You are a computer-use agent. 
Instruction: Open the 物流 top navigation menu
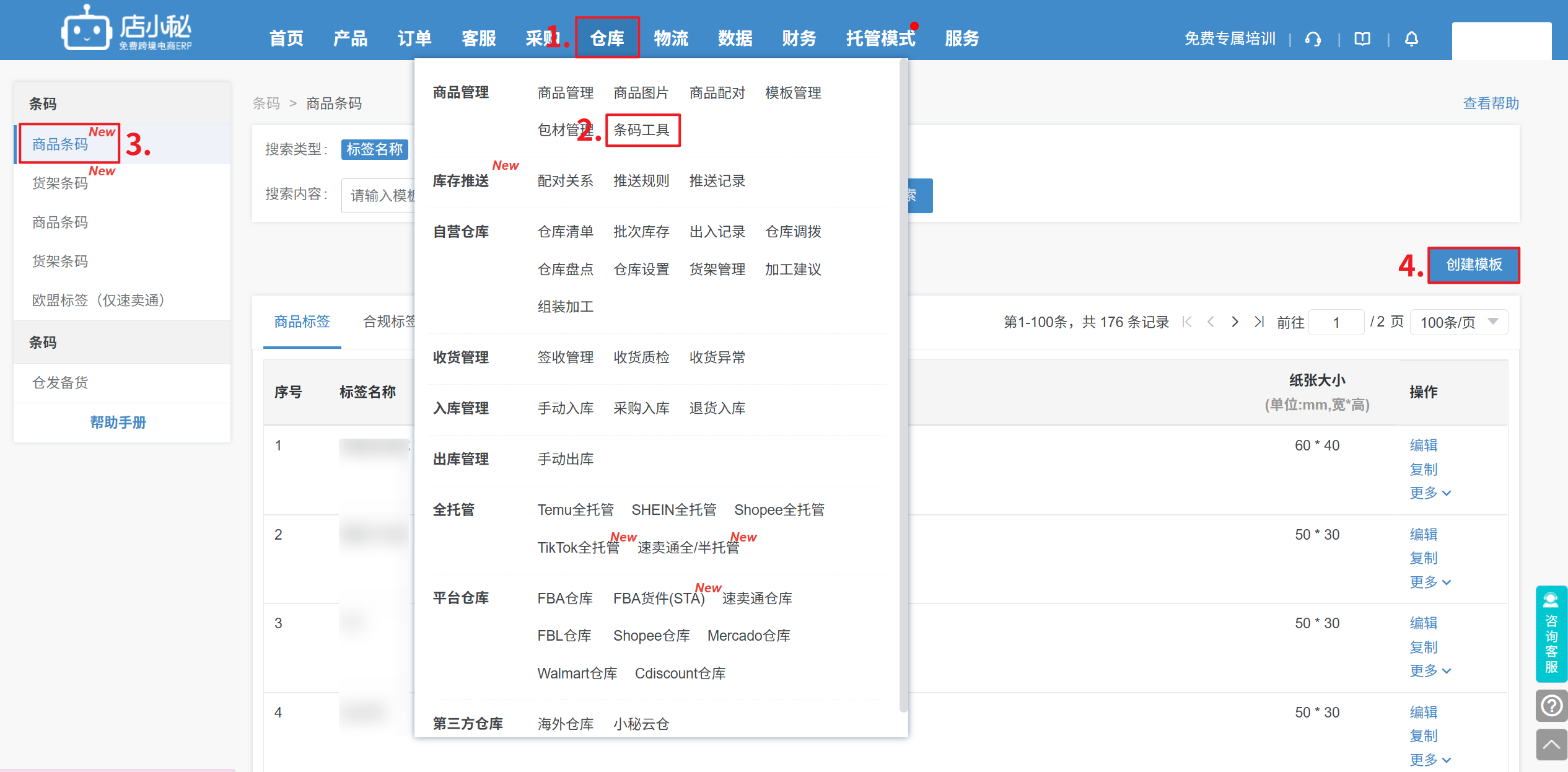pyautogui.click(x=671, y=38)
